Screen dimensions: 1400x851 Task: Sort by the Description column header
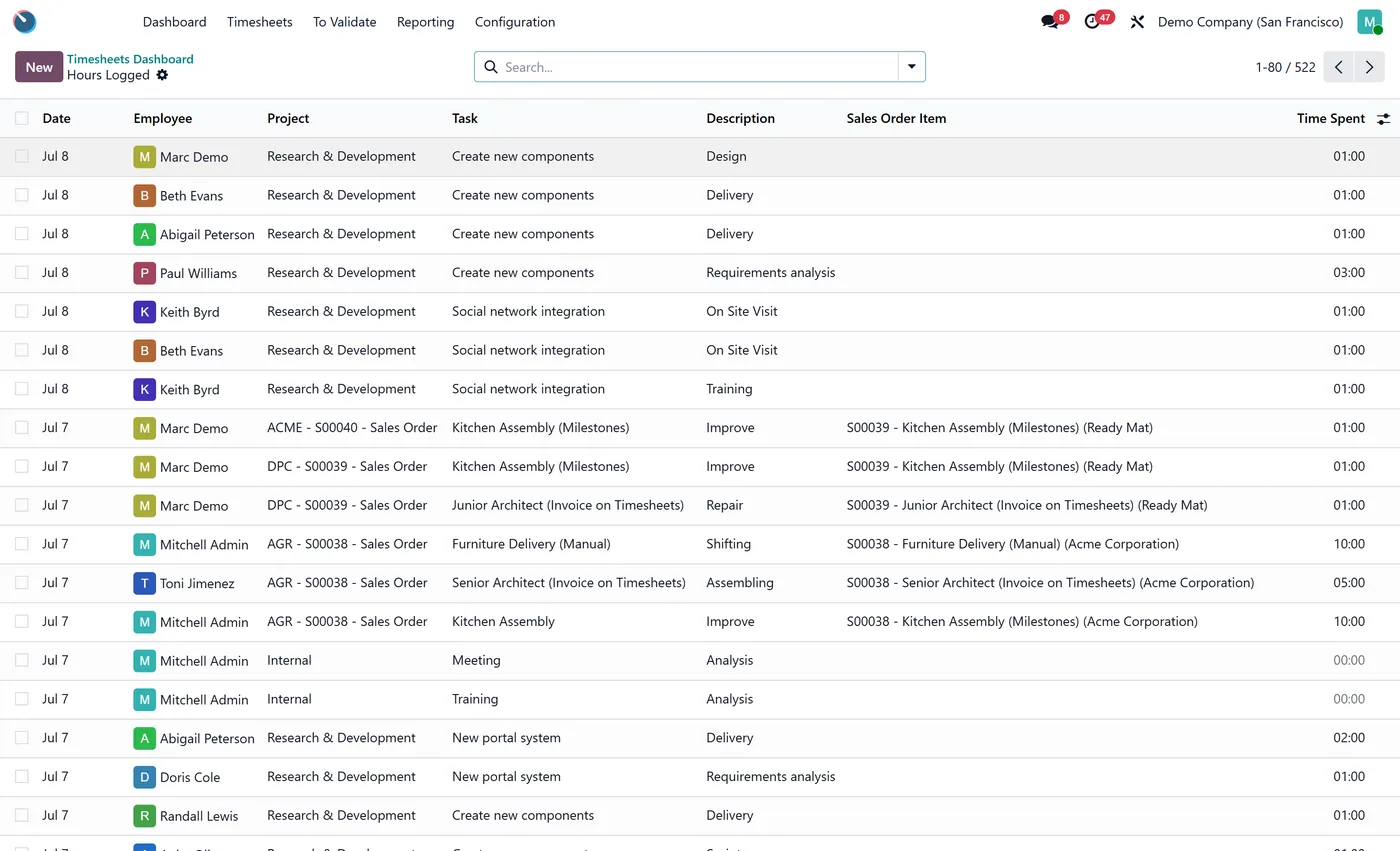(740, 118)
